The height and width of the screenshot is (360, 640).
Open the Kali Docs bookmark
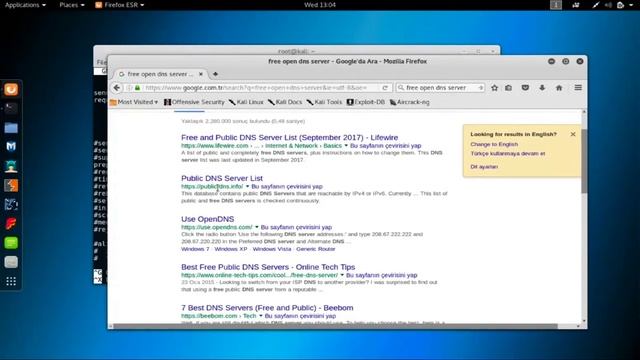click(285, 102)
